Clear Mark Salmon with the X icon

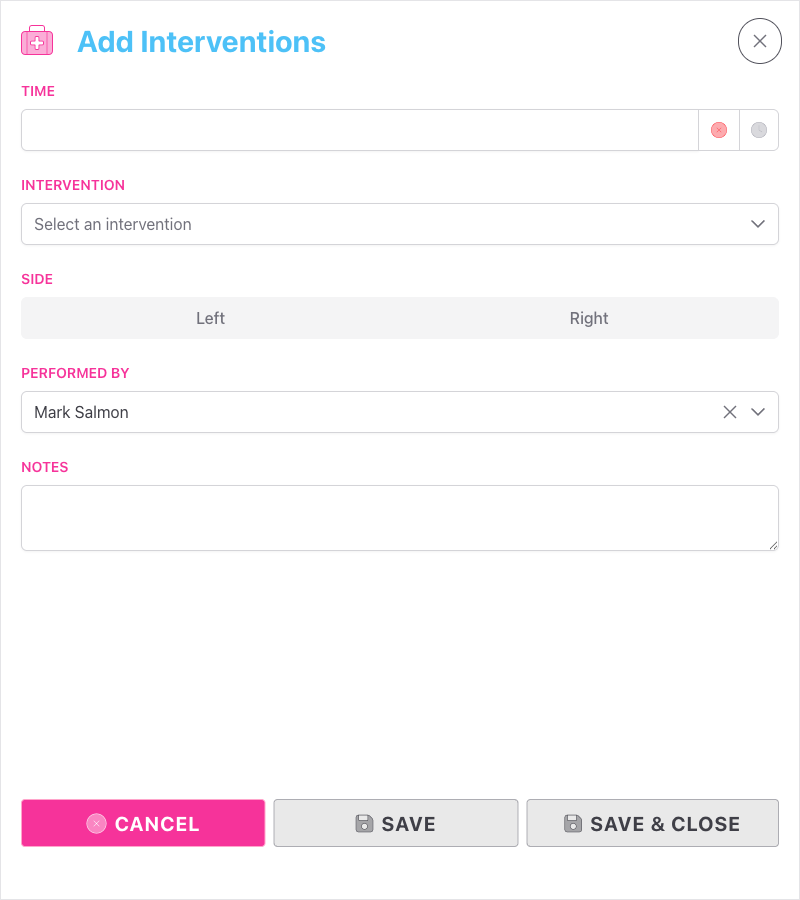point(729,412)
